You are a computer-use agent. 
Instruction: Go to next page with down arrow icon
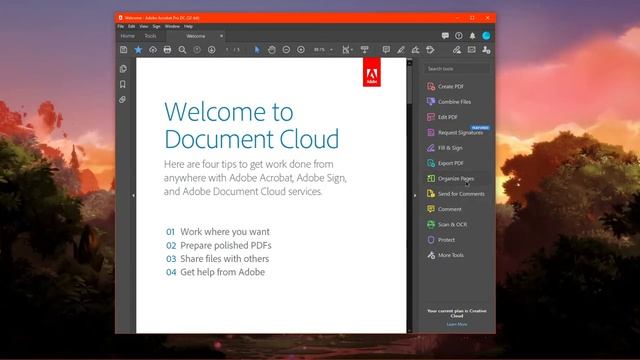211,50
